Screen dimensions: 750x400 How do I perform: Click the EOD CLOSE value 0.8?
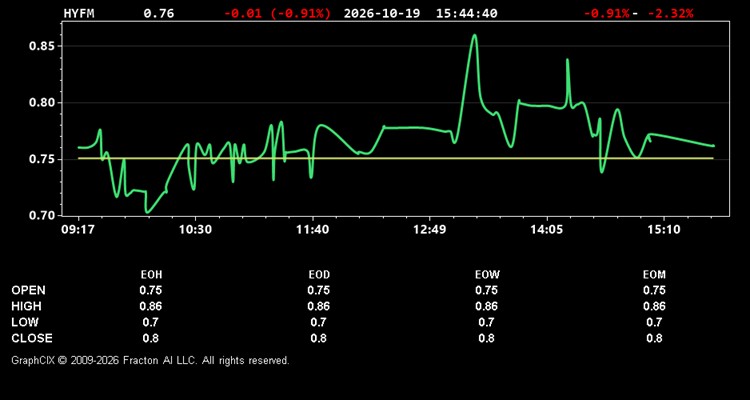click(x=319, y=338)
